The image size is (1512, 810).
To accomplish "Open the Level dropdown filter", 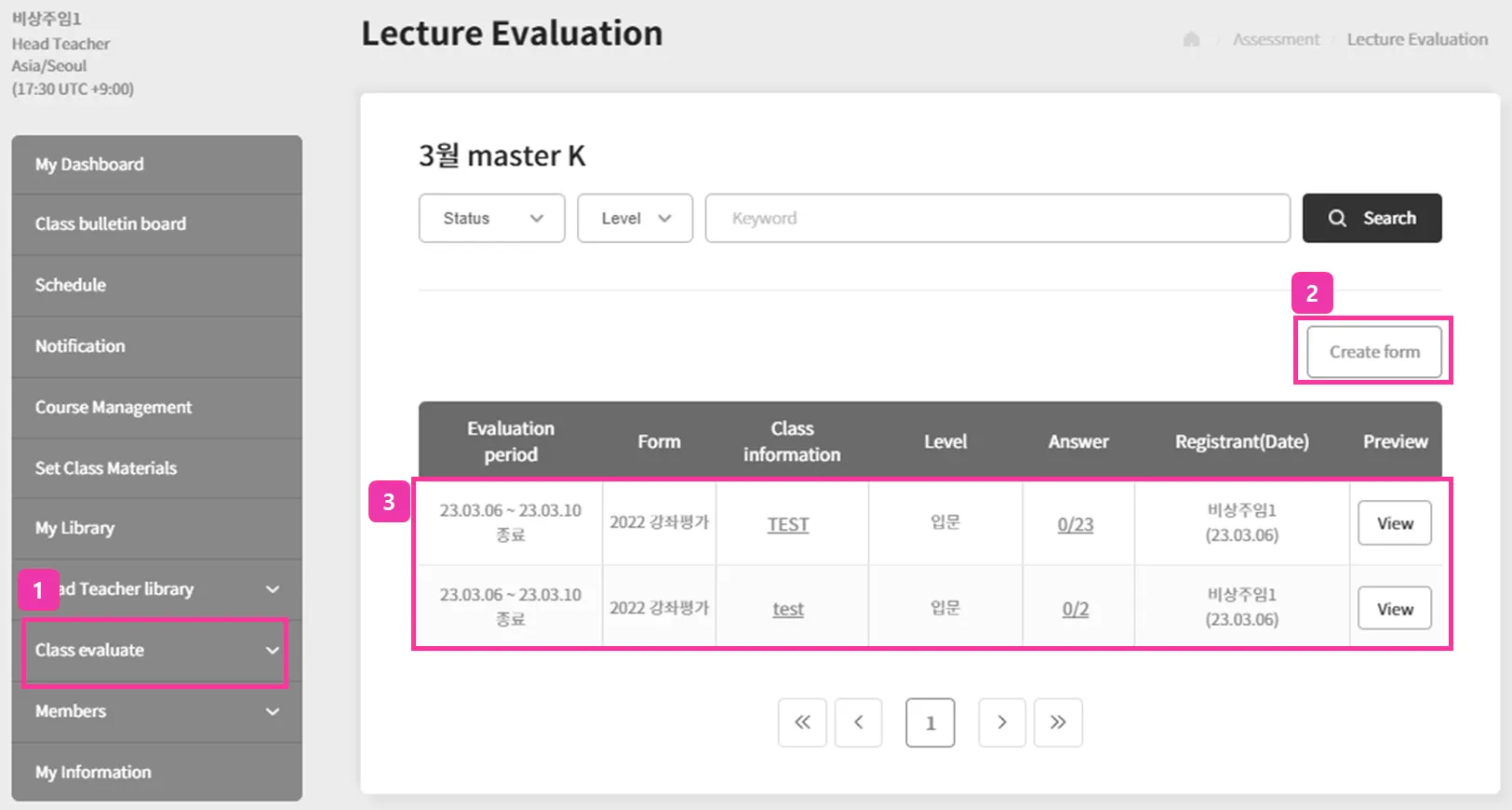I will tap(635, 218).
